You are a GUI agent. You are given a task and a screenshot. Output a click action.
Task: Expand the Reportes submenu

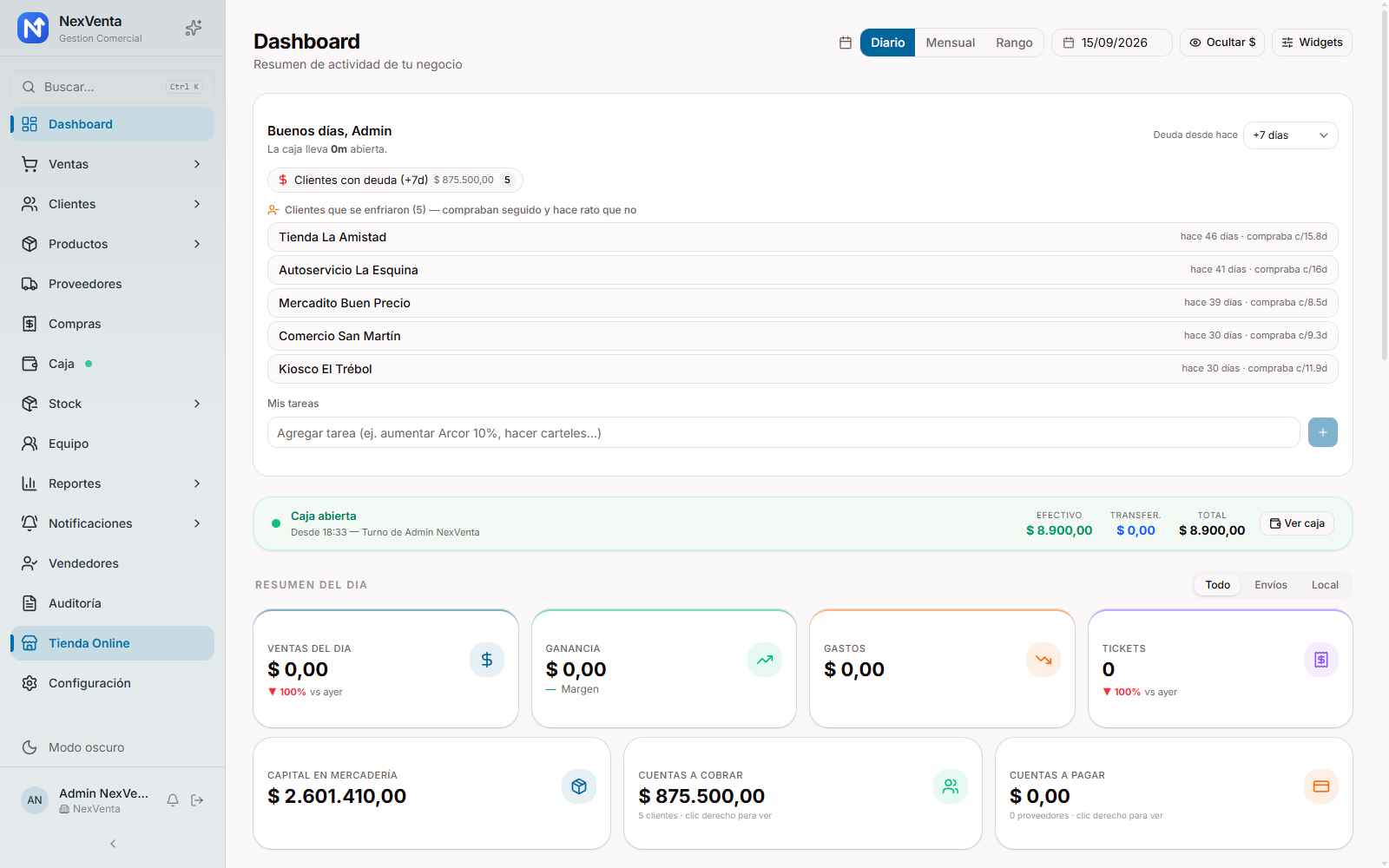click(197, 483)
